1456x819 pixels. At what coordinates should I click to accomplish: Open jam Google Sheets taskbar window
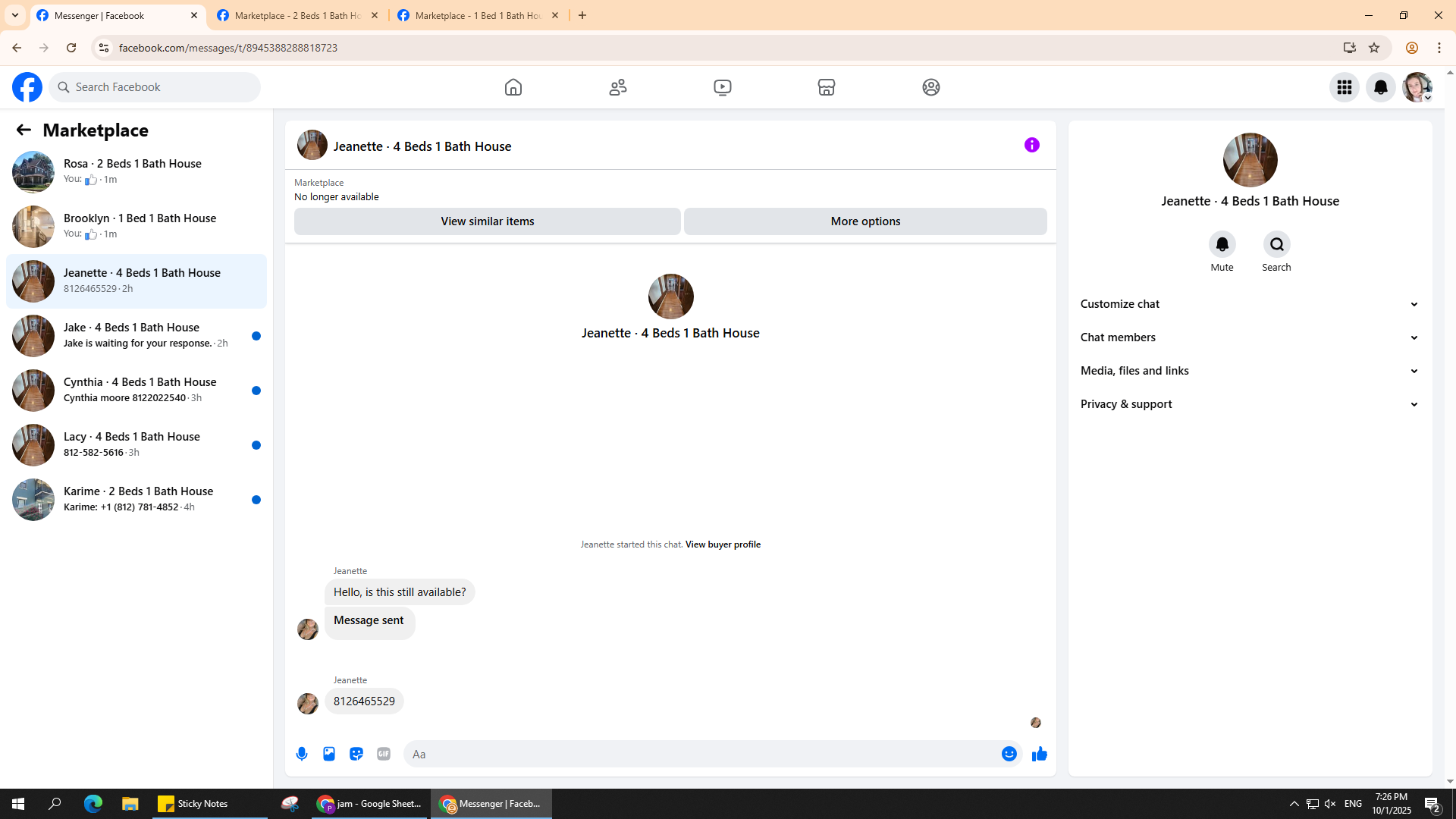click(370, 804)
